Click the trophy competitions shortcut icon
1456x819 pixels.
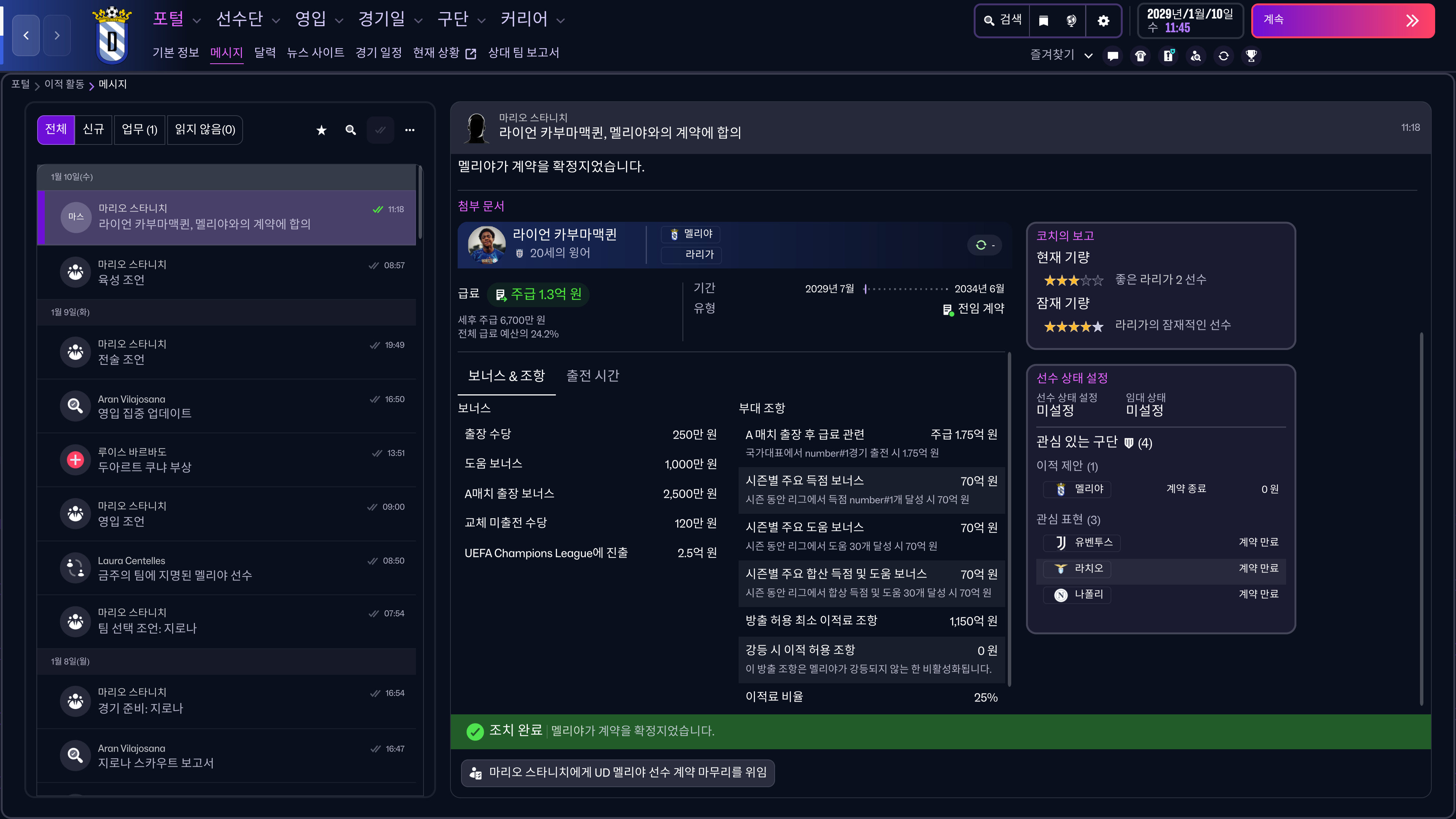[1251, 55]
